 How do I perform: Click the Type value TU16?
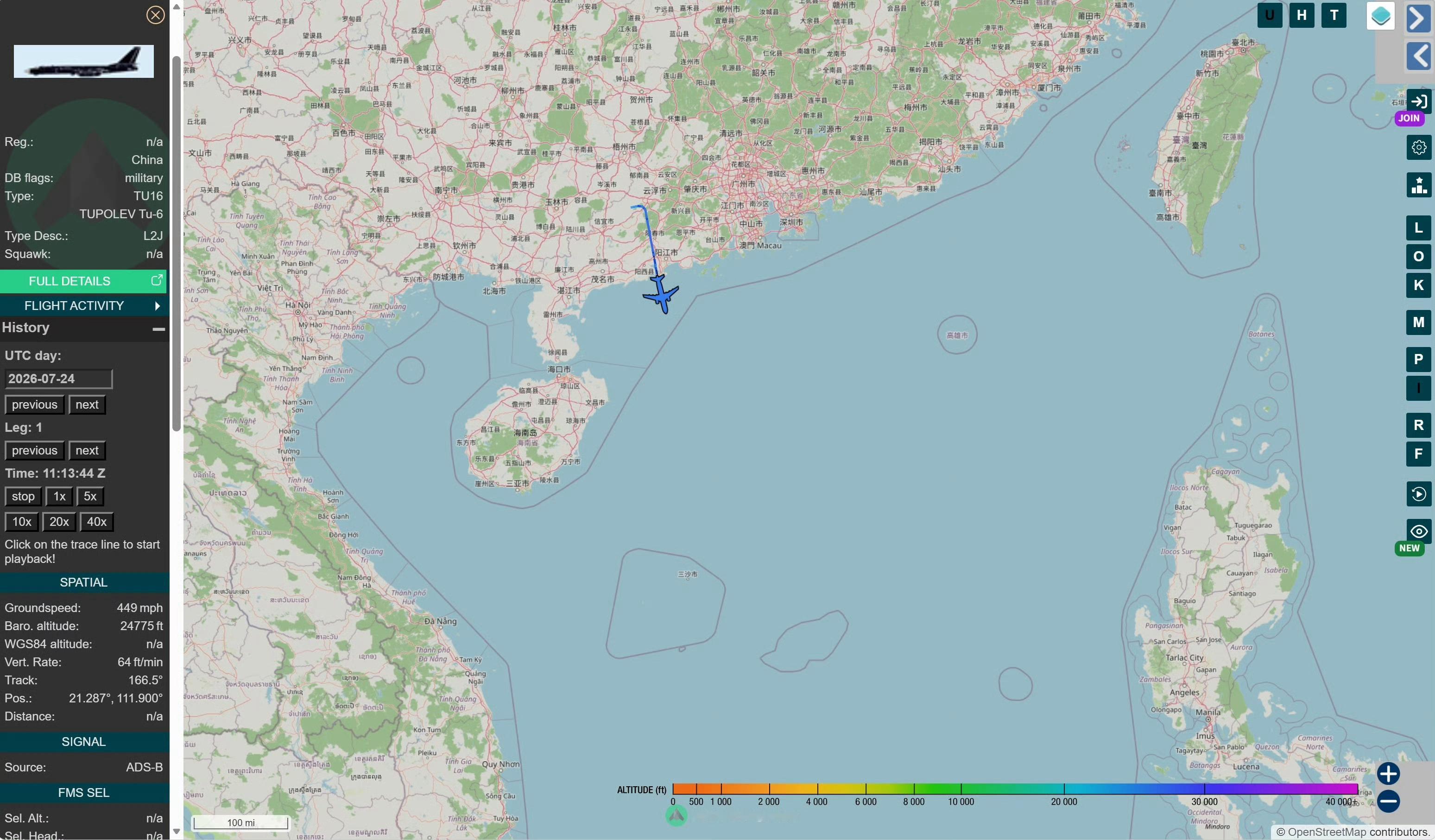coord(148,196)
